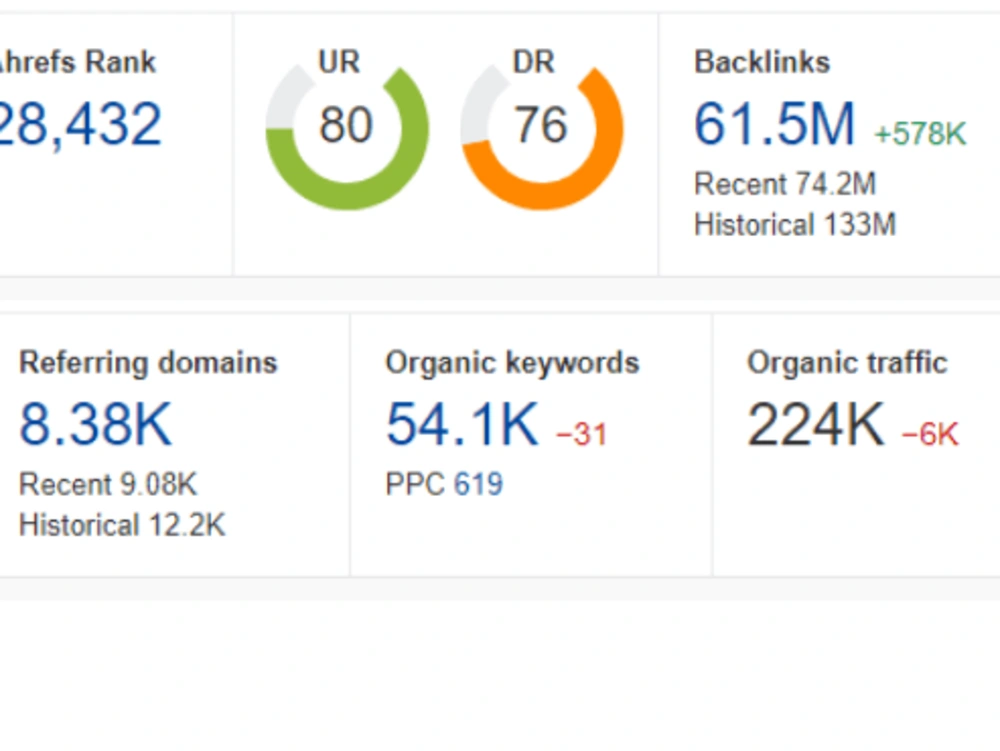
Task: Select Historical 12.2K under Referring domains
Action: (x=122, y=525)
